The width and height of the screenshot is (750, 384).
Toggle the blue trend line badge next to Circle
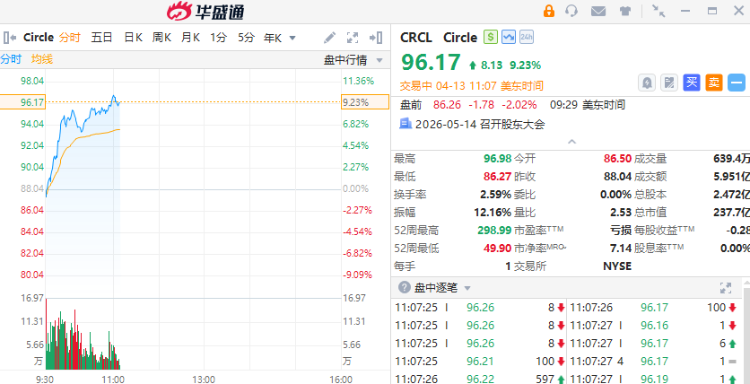(508, 37)
